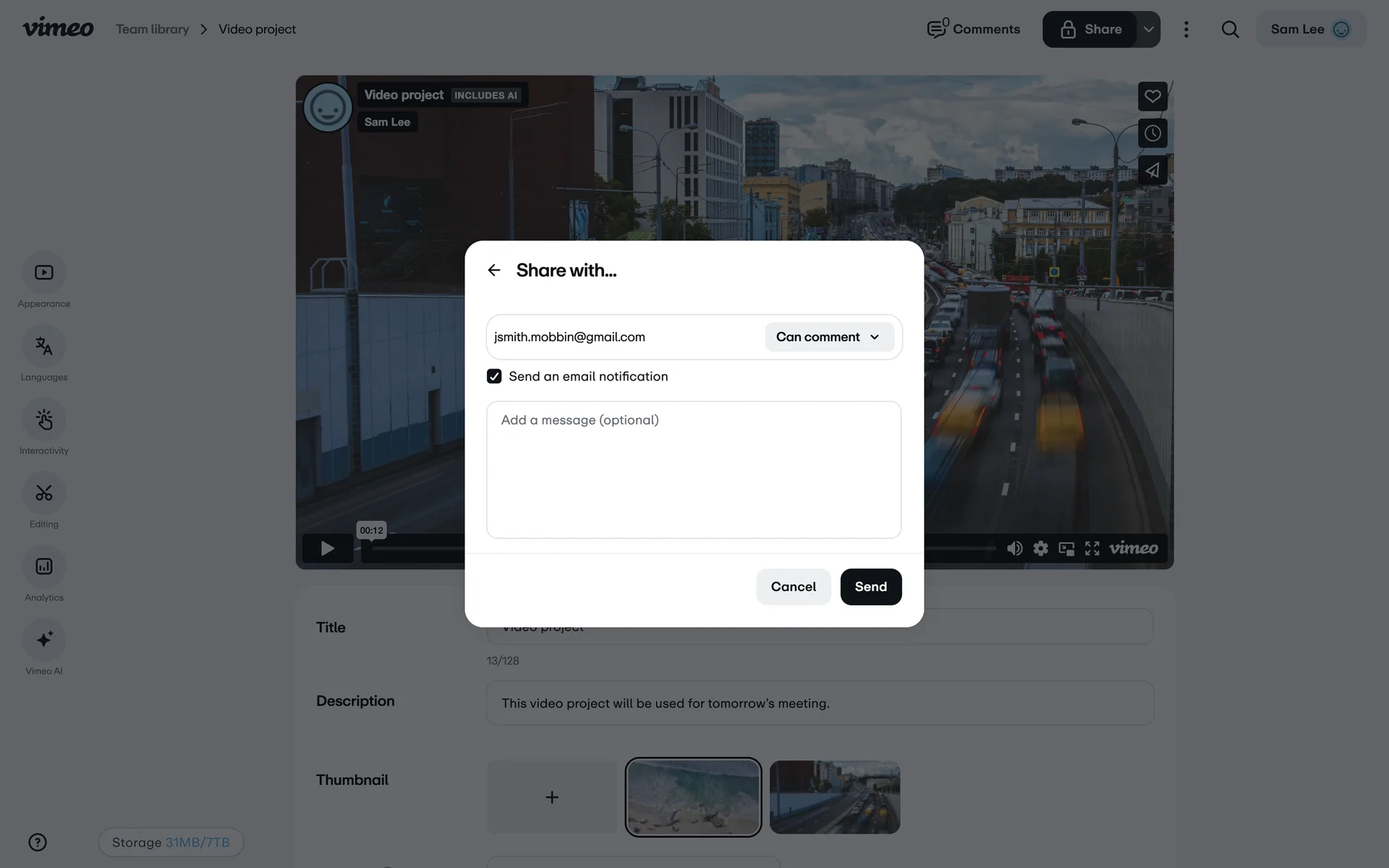
Task: Uncheck Send an email notification
Action: tap(494, 376)
